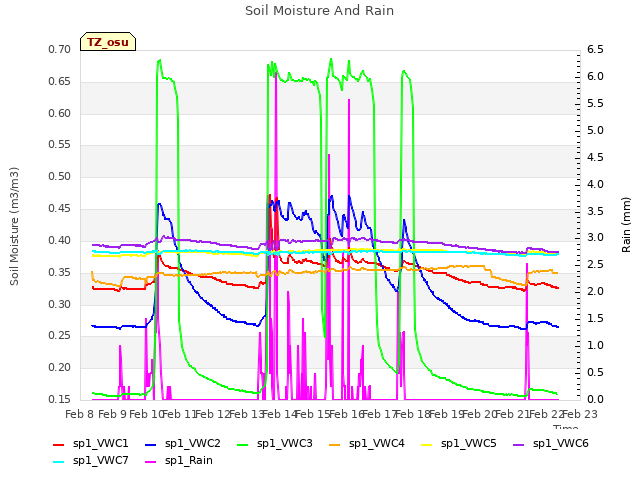The image size is (640, 480).
Task: Click the Rain (mm) axis label
Action: 626,225
